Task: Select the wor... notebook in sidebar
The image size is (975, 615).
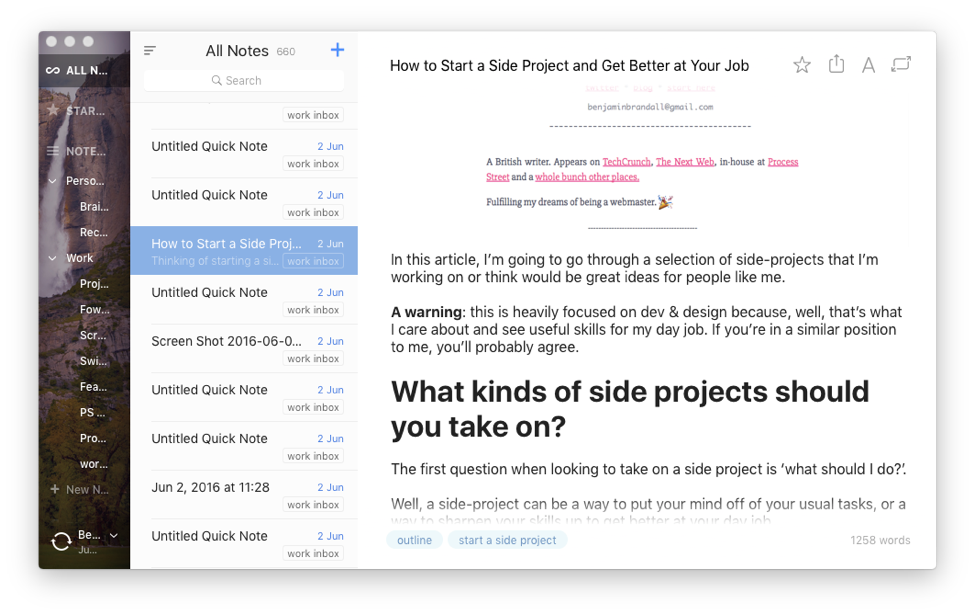Action: click(94, 464)
